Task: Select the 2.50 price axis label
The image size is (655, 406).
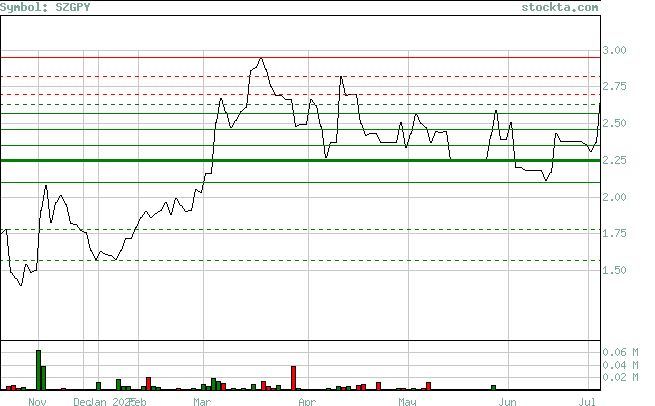Action: 614,123
